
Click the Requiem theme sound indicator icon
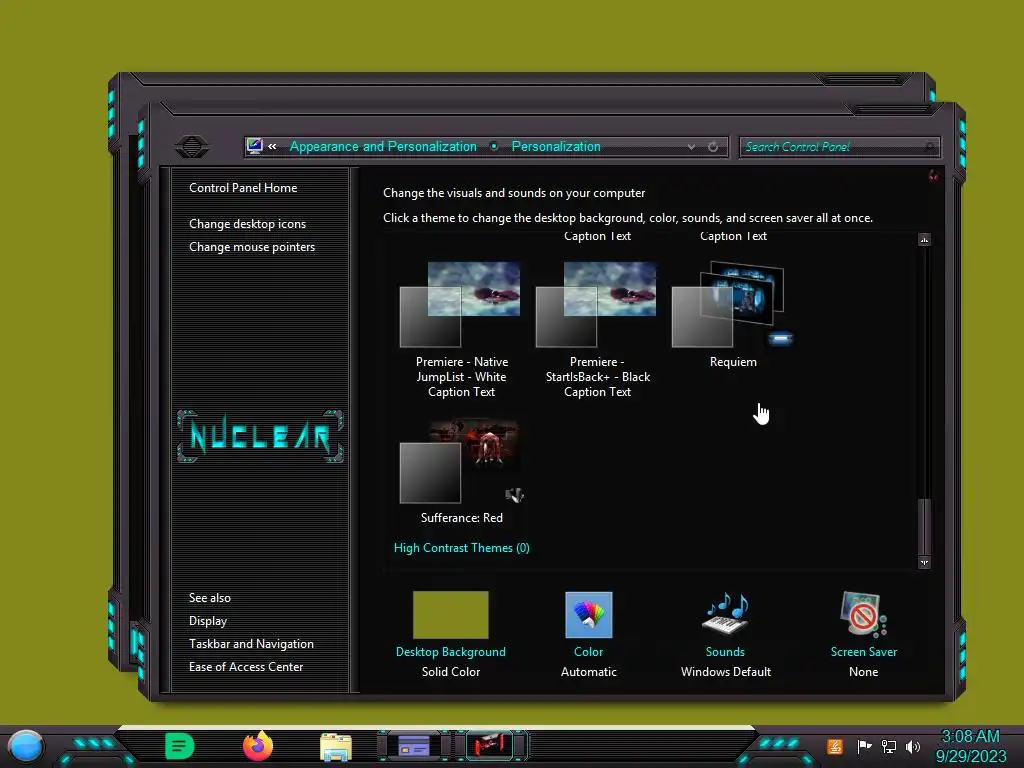[x=780, y=338]
